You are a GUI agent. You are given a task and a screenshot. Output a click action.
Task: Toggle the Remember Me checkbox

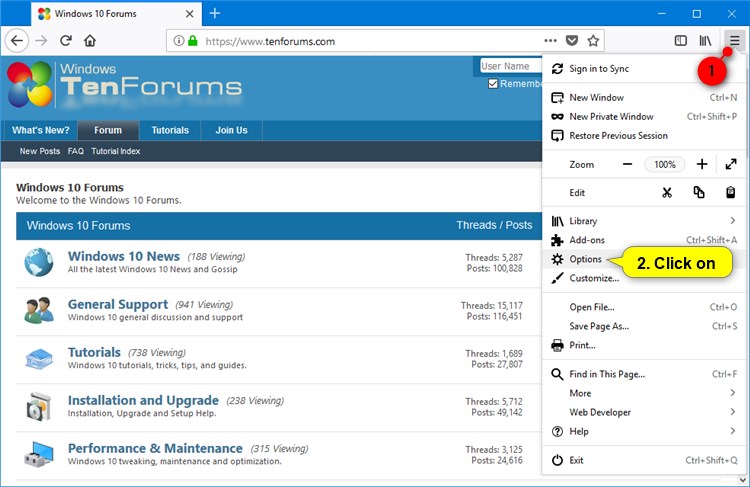[x=493, y=84]
